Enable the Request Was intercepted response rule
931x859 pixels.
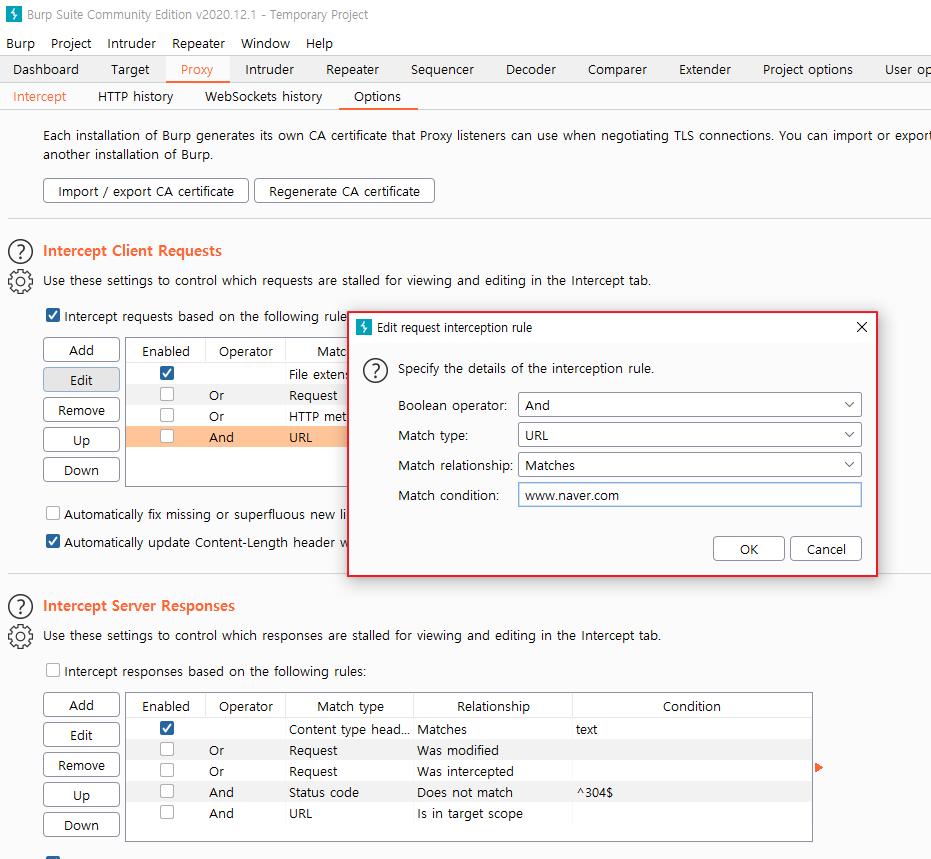[x=167, y=770]
